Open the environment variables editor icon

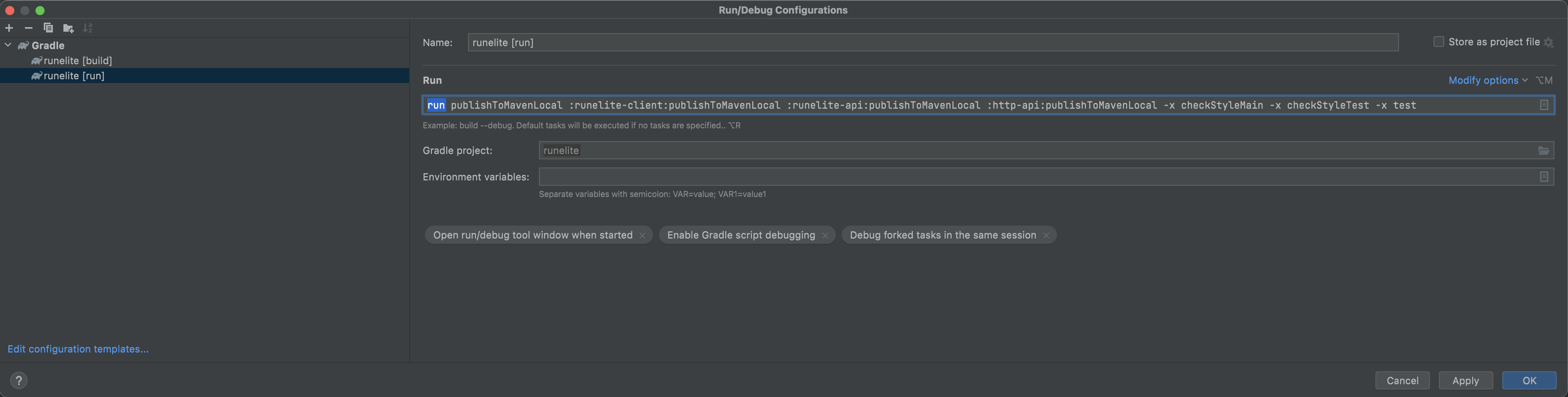click(1543, 177)
